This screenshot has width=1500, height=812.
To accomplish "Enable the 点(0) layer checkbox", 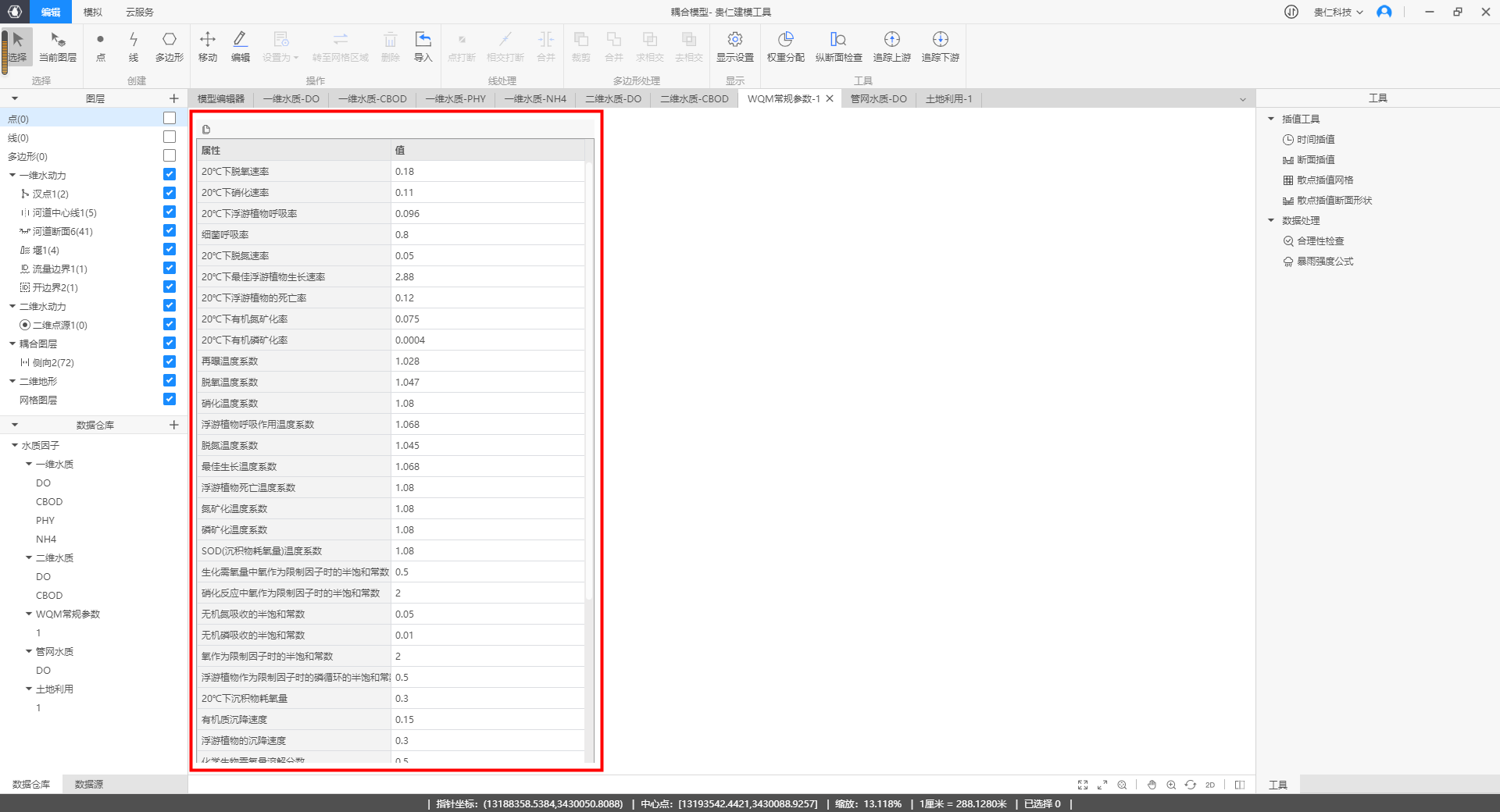I will point(170,118).
